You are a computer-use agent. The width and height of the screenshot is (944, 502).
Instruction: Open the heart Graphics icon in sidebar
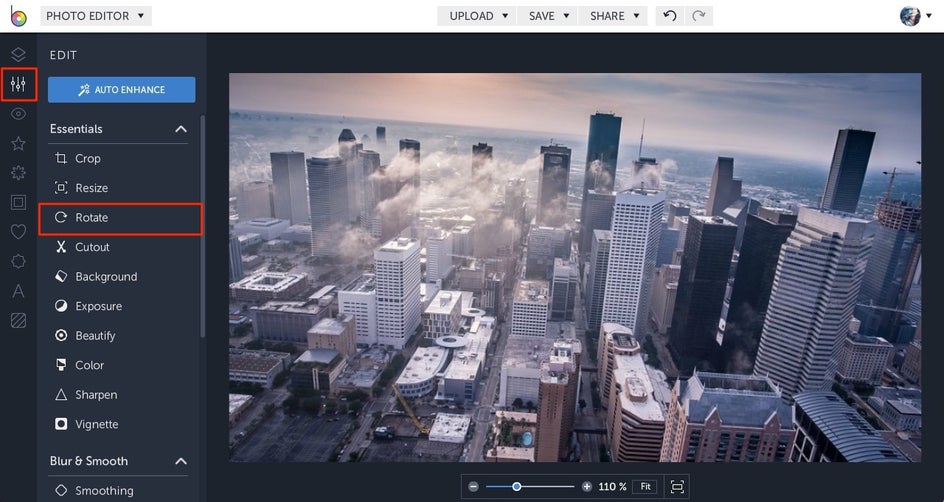(x=18, y=232)
